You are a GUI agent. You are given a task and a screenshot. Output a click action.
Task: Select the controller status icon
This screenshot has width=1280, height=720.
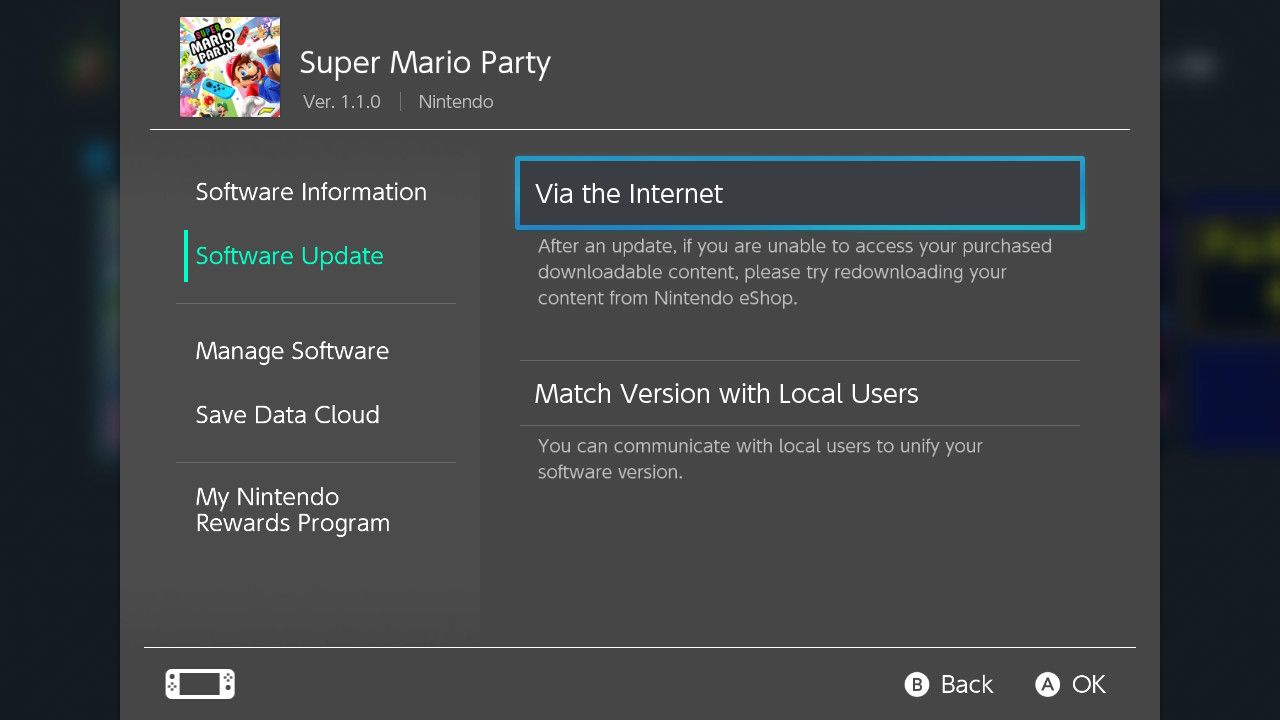pos(199,684)
